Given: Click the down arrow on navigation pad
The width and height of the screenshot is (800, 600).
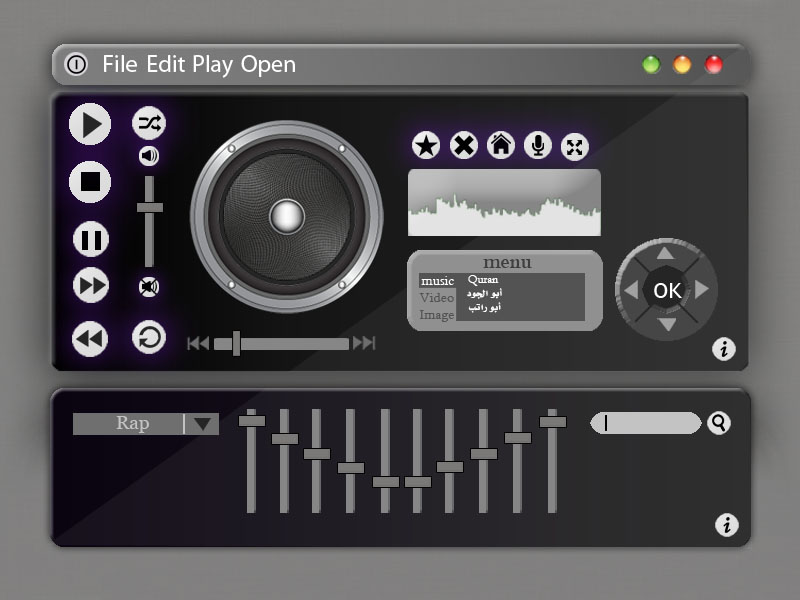Looking at the screenshot, I should pos(667,324).
